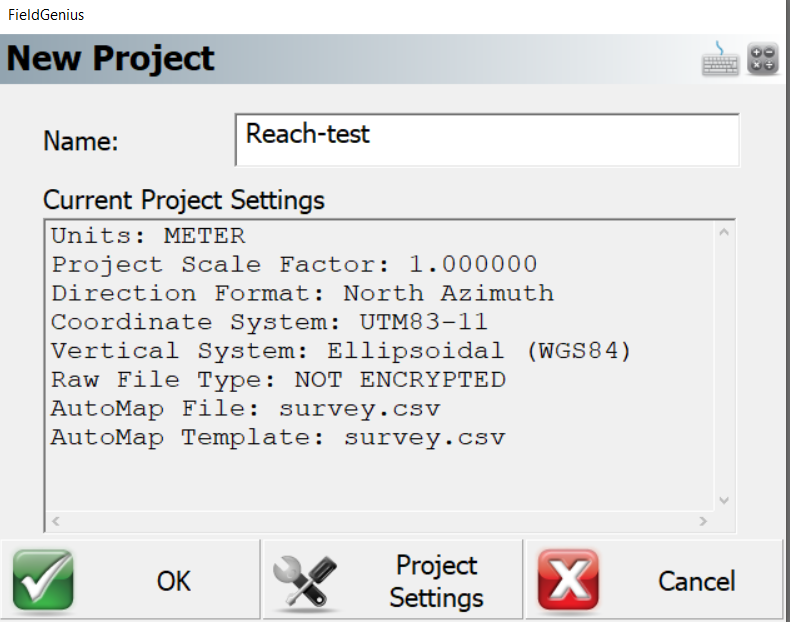
Task: Cancel the new project dialog
Action: pos(655,580)
